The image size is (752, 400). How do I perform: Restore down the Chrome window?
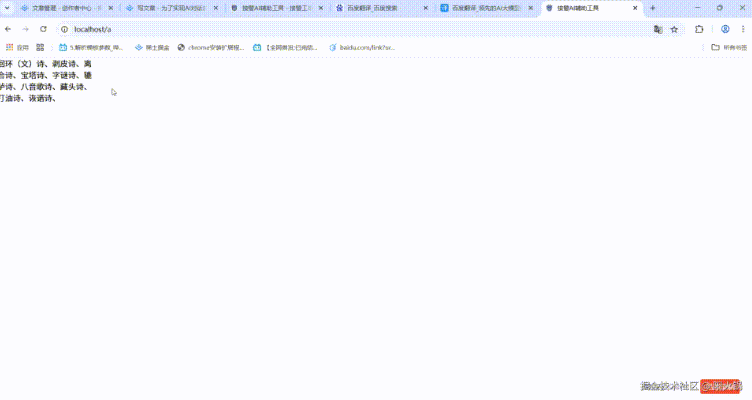(x=720, y=8)
